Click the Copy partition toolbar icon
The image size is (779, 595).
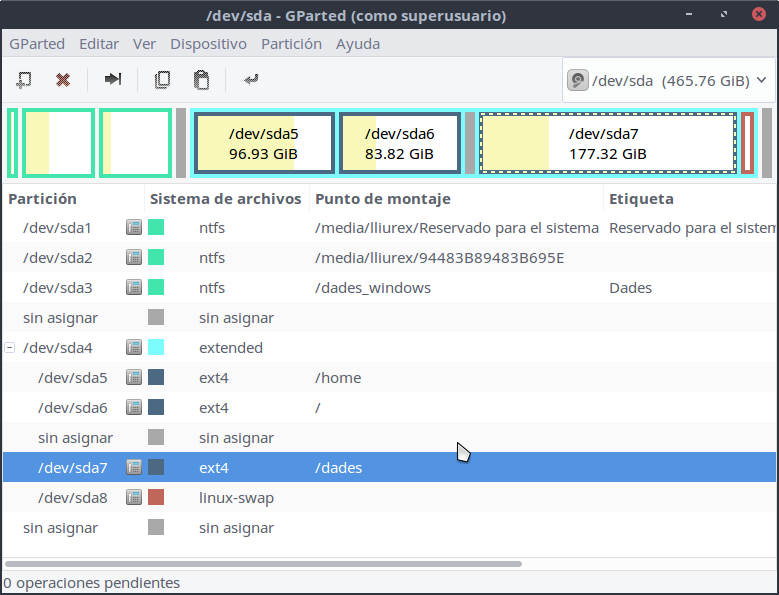tap(162, 79)
